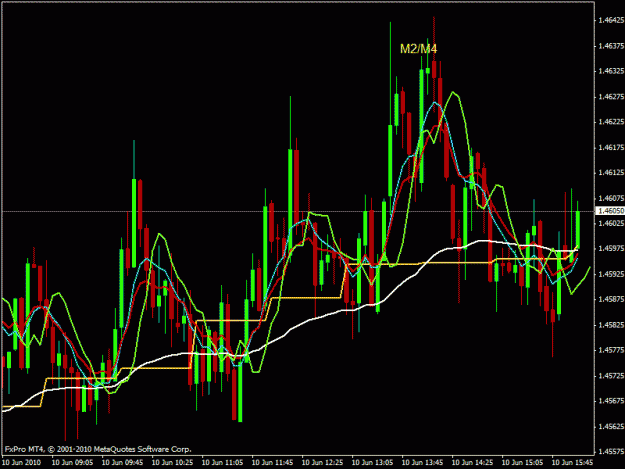Click the M2/M4 chart label
Viewport: 625px width, 469px height.
(x=419, y=49)
